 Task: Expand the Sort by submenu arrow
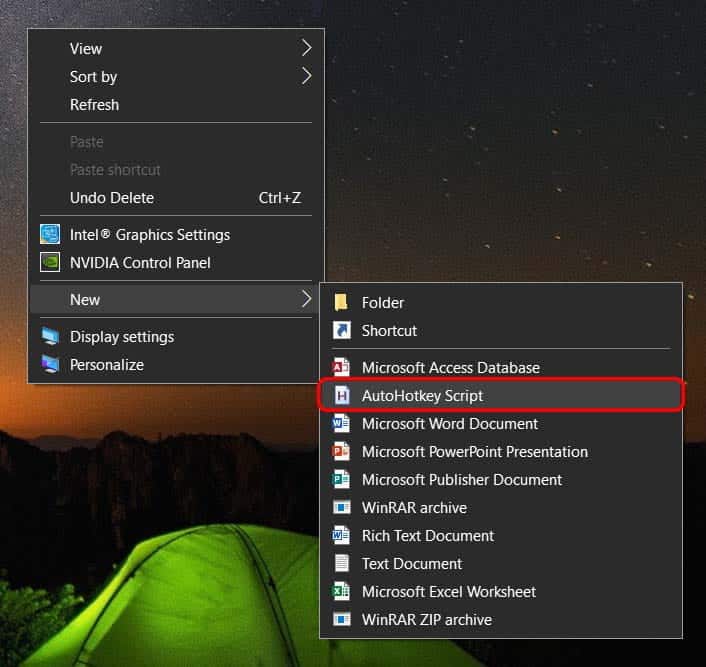[306, 76]
